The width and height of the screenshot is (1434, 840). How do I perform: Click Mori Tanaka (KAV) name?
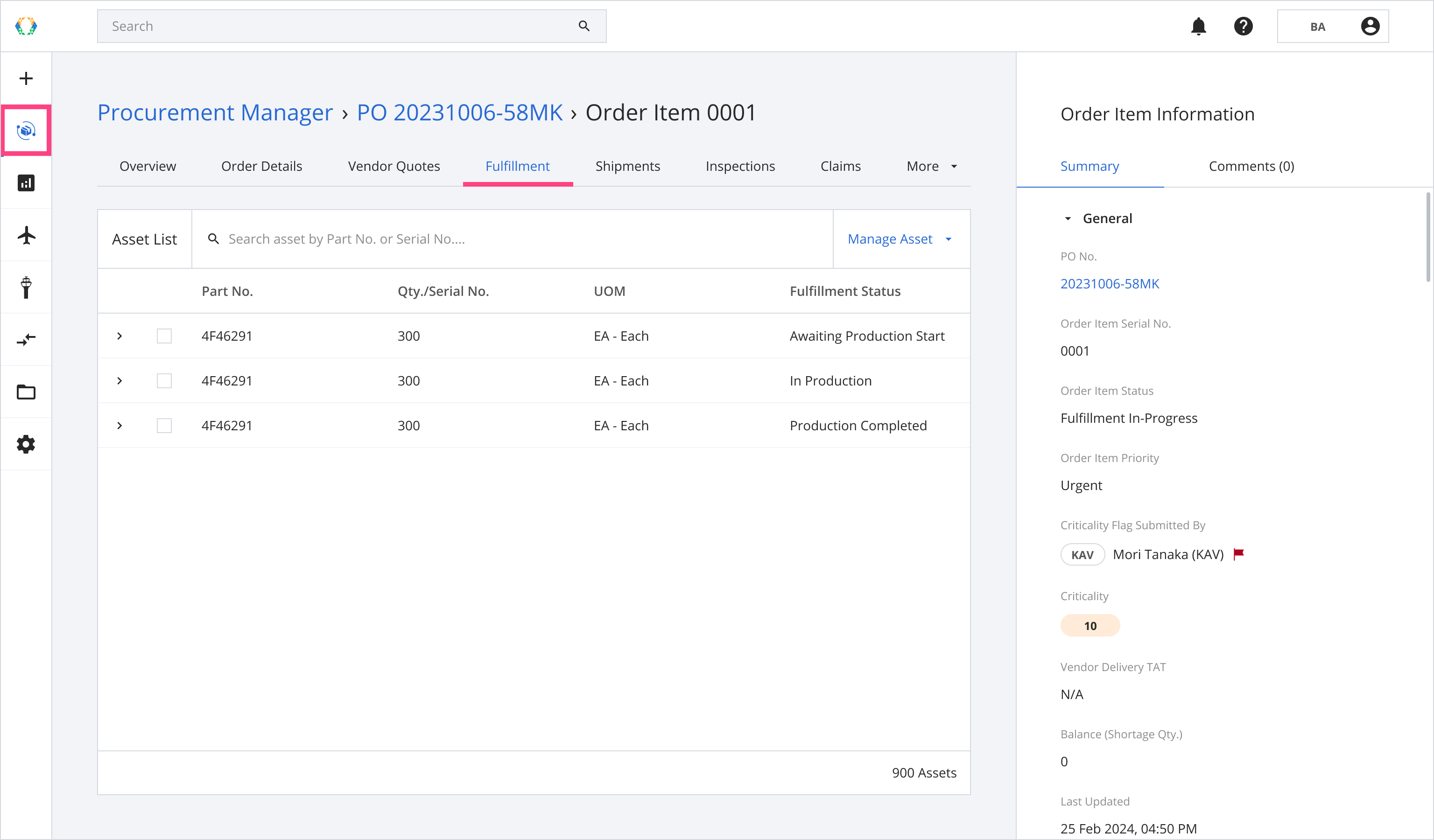(1167, 554)
